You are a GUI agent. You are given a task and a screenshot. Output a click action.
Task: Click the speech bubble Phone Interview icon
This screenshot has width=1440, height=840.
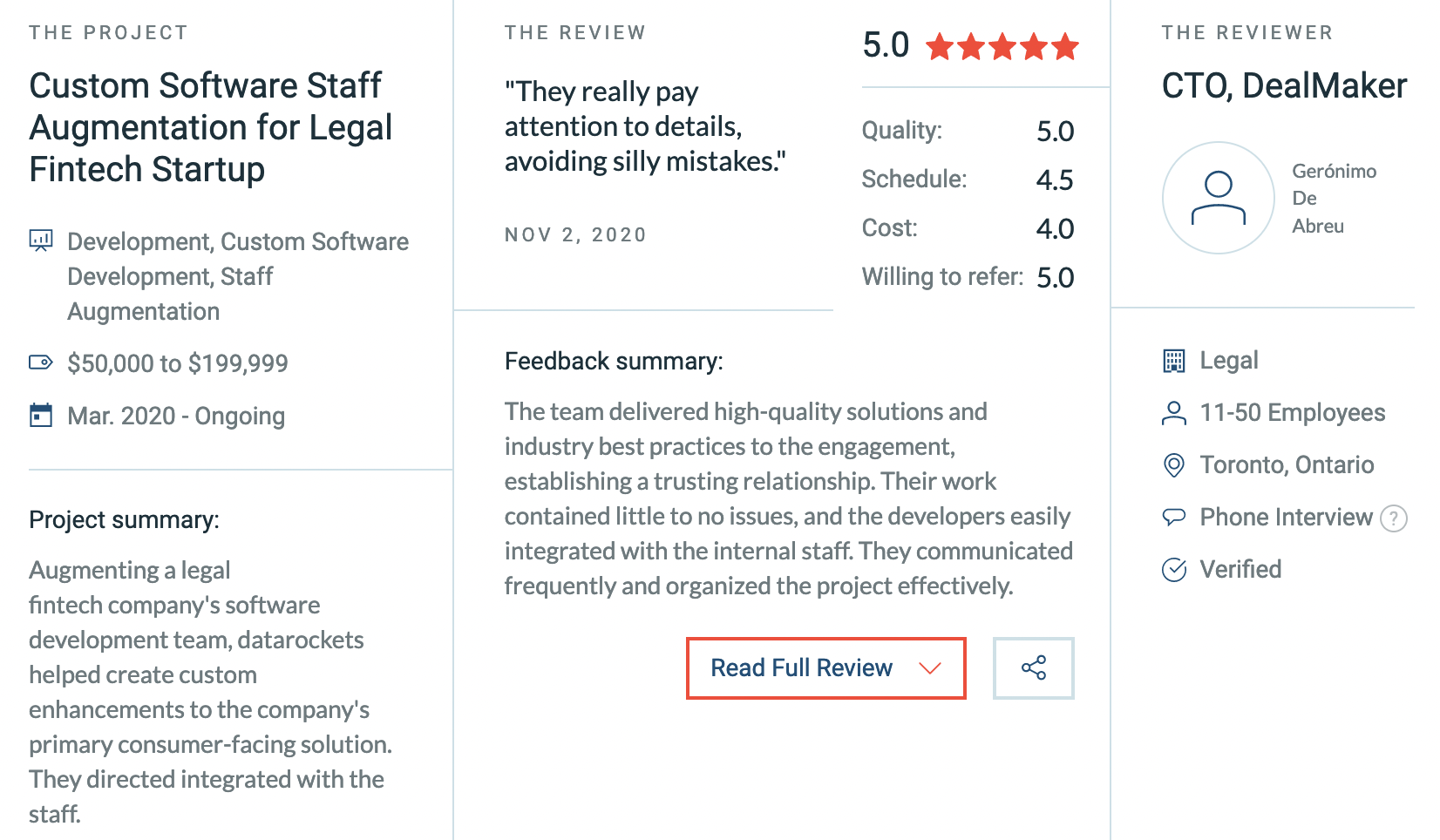pos(1174,518)
